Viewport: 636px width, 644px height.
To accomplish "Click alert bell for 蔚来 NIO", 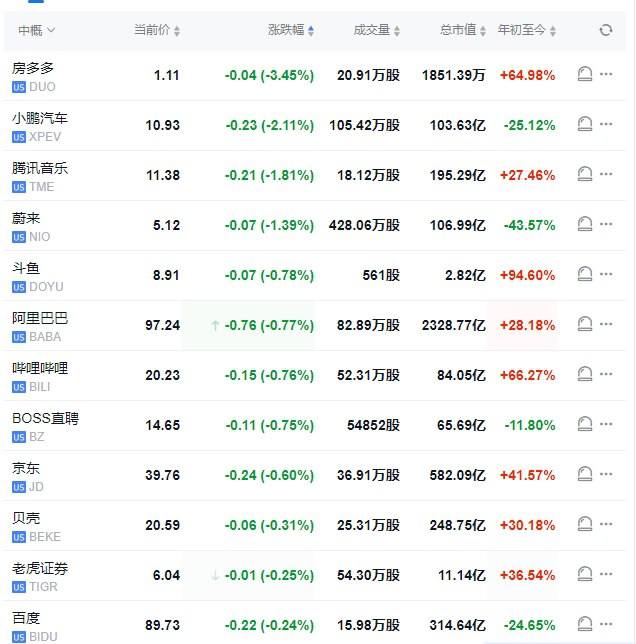I will [x=585, y=224].
